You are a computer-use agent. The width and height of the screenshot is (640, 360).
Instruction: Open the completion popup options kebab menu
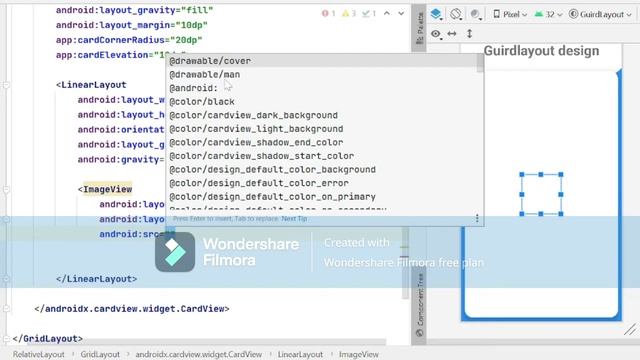coord(477,219)
